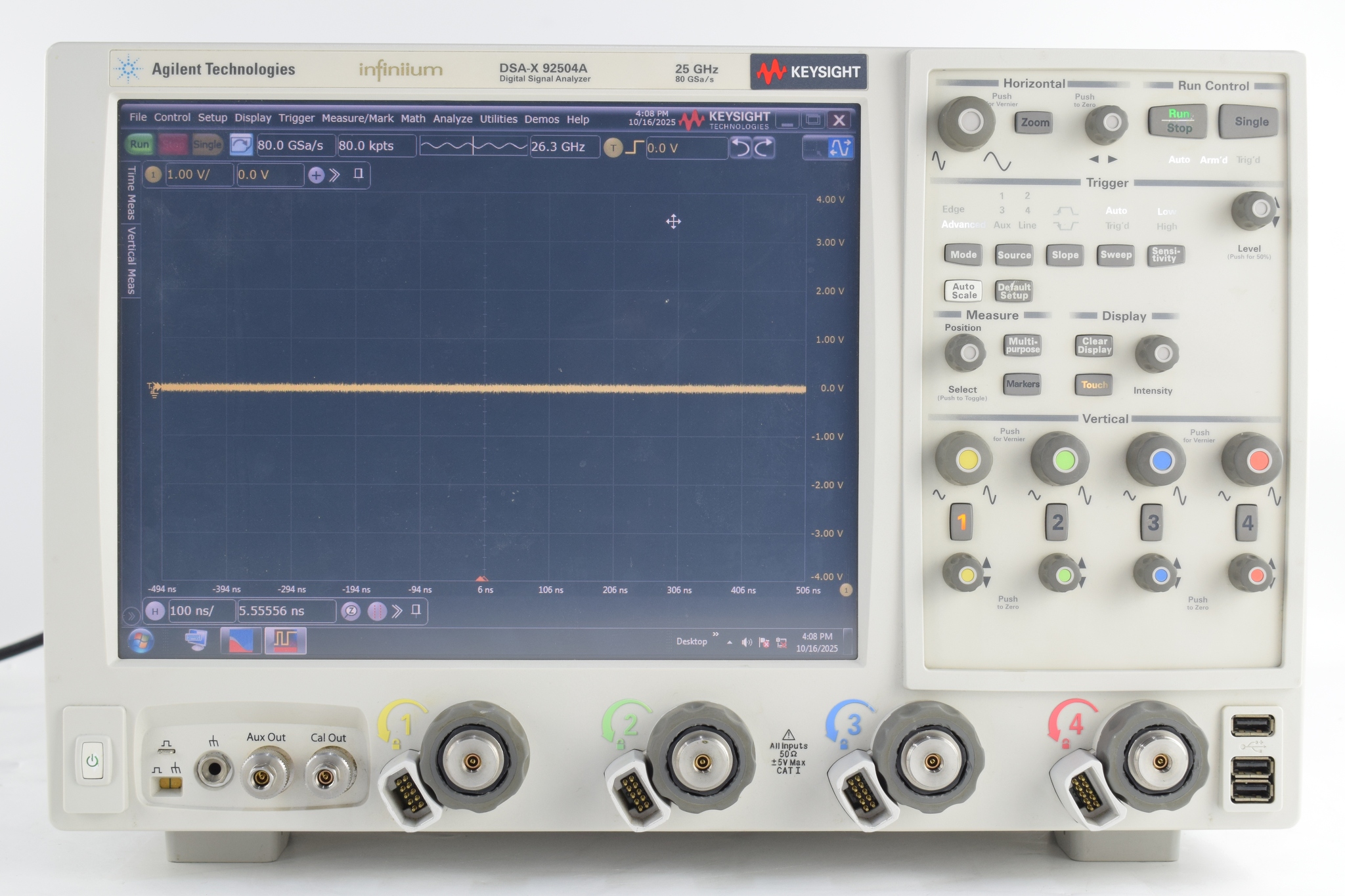
Task: Expand the Desktop toolbar chevron
Action: click(x=716, y=634)
